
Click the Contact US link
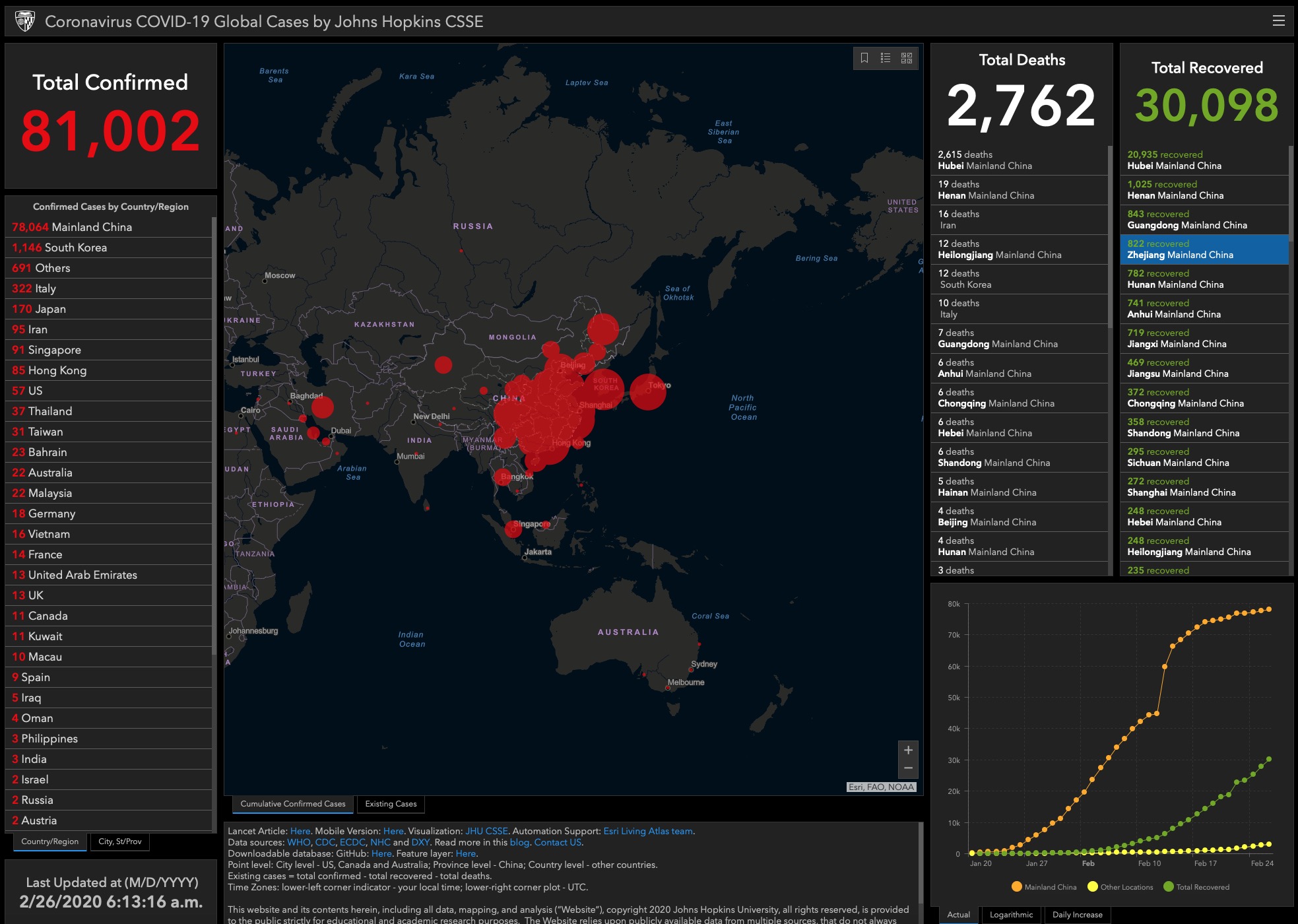(x=558, y=842)
